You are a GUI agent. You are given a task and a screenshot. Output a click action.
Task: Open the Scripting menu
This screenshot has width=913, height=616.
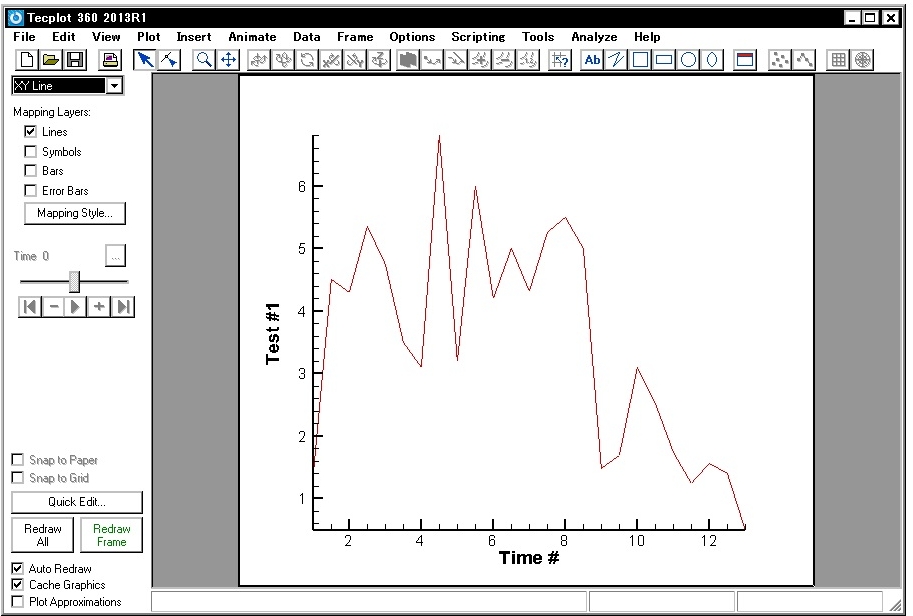click(x=478, y=37)
